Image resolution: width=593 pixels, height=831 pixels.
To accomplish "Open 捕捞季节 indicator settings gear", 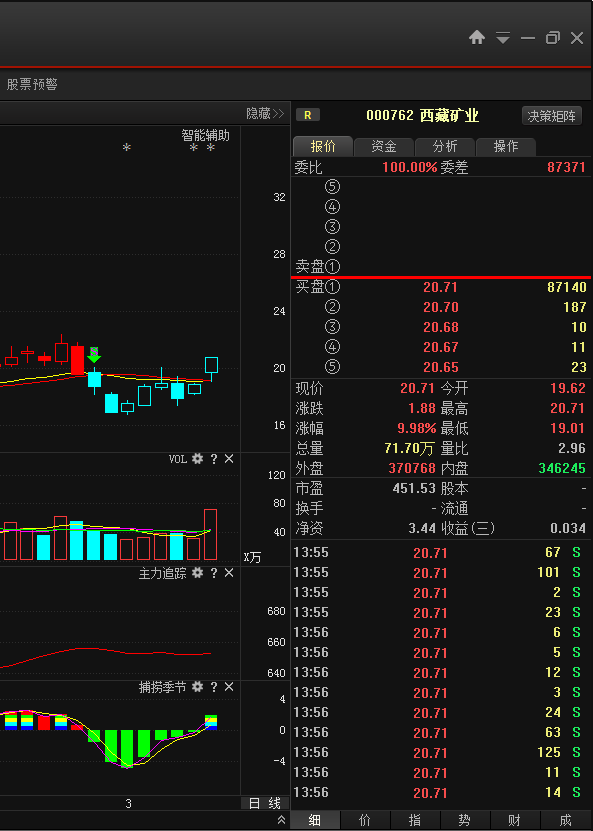I will (197, 687).
